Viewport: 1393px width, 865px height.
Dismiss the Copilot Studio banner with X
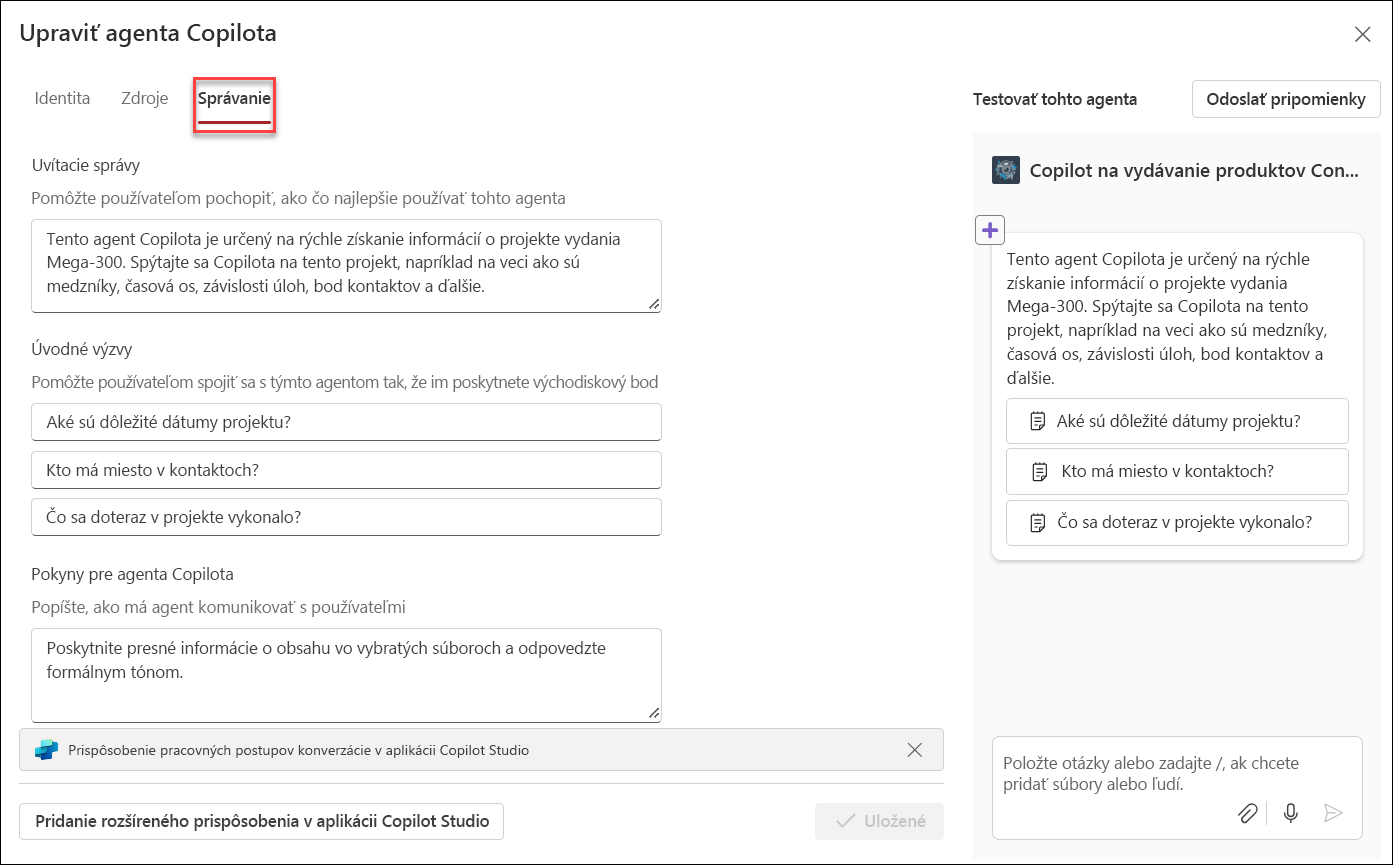(x=914, y=750)
